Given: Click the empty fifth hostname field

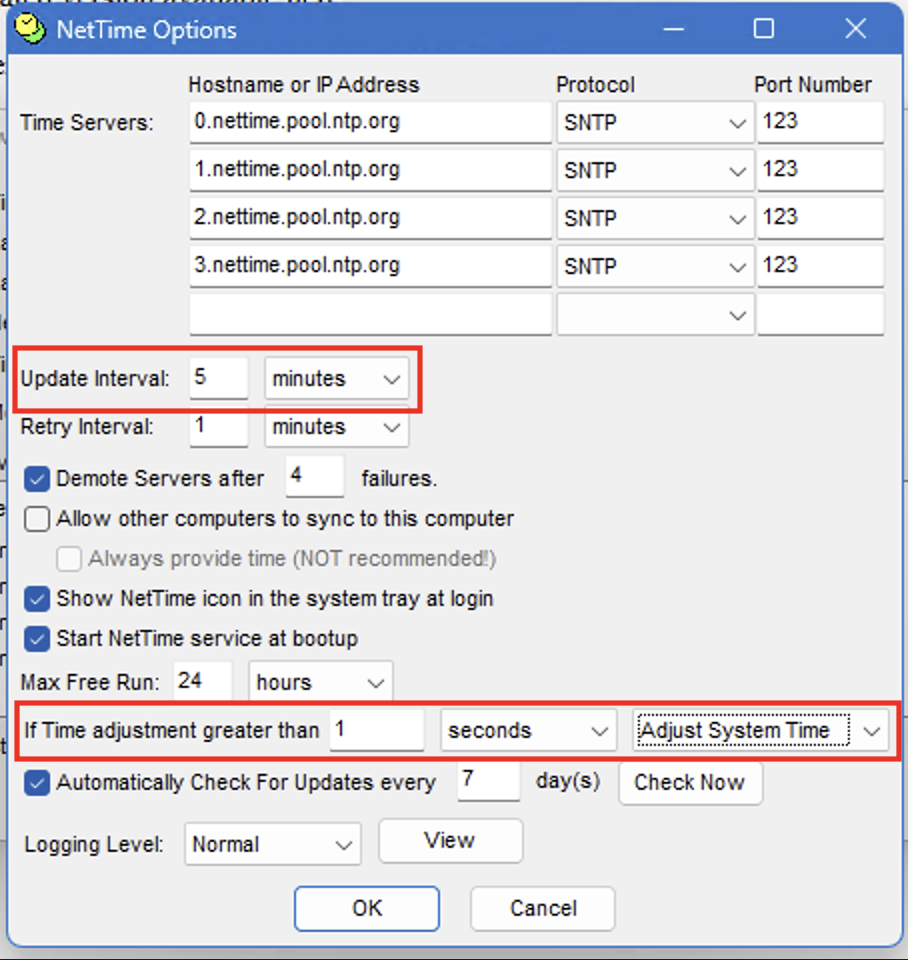Looking at the screenshot, I should [370, 314].
